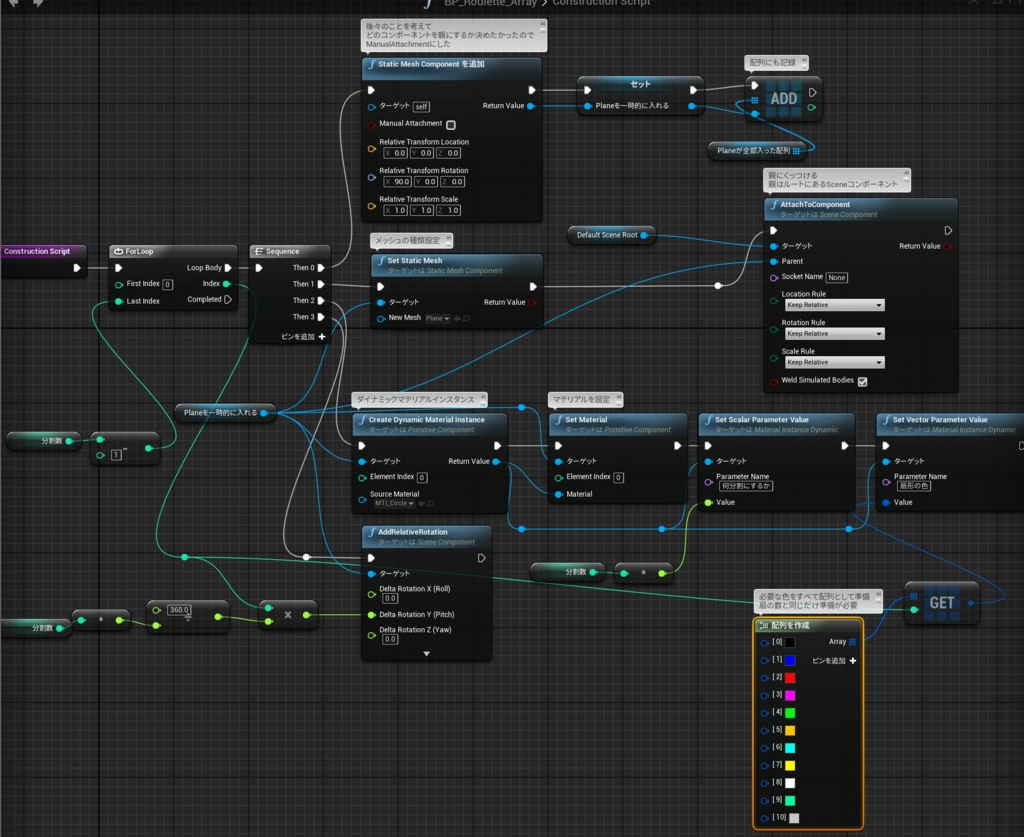
Task: Open the Source Material MTI_Circle dropdown
Action: (x=394, y=503)
